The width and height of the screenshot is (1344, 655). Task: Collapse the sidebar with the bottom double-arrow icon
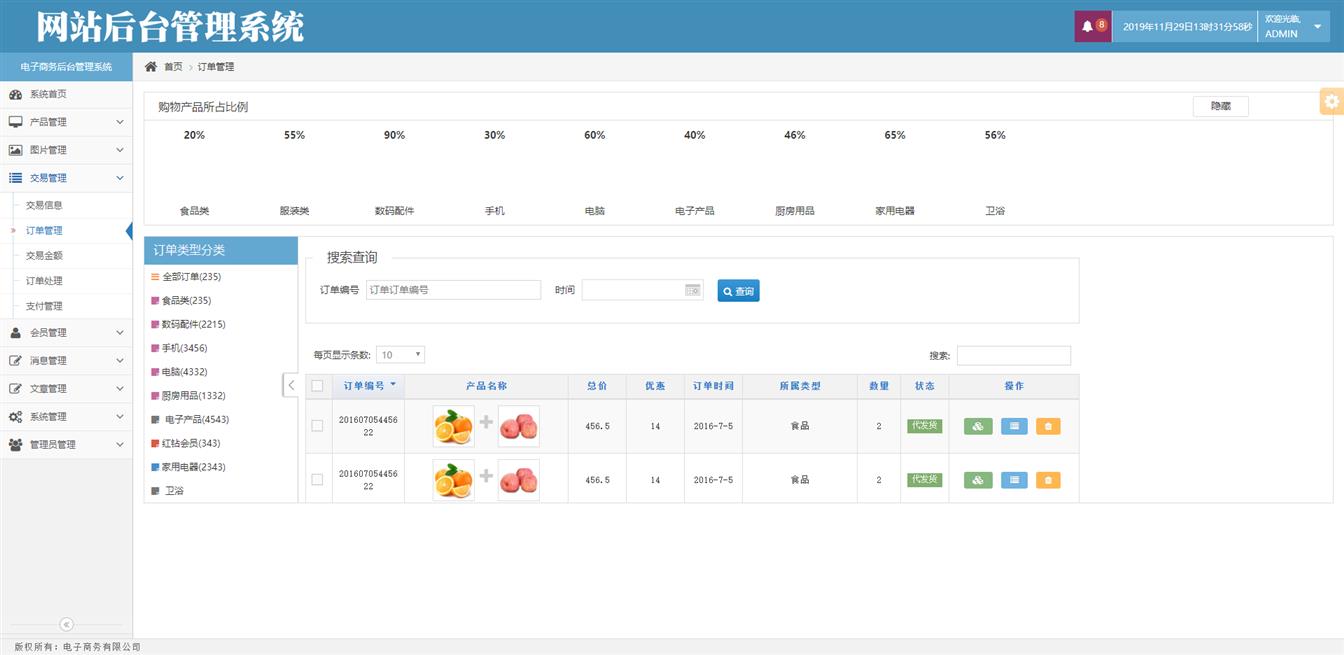point(66,624)
